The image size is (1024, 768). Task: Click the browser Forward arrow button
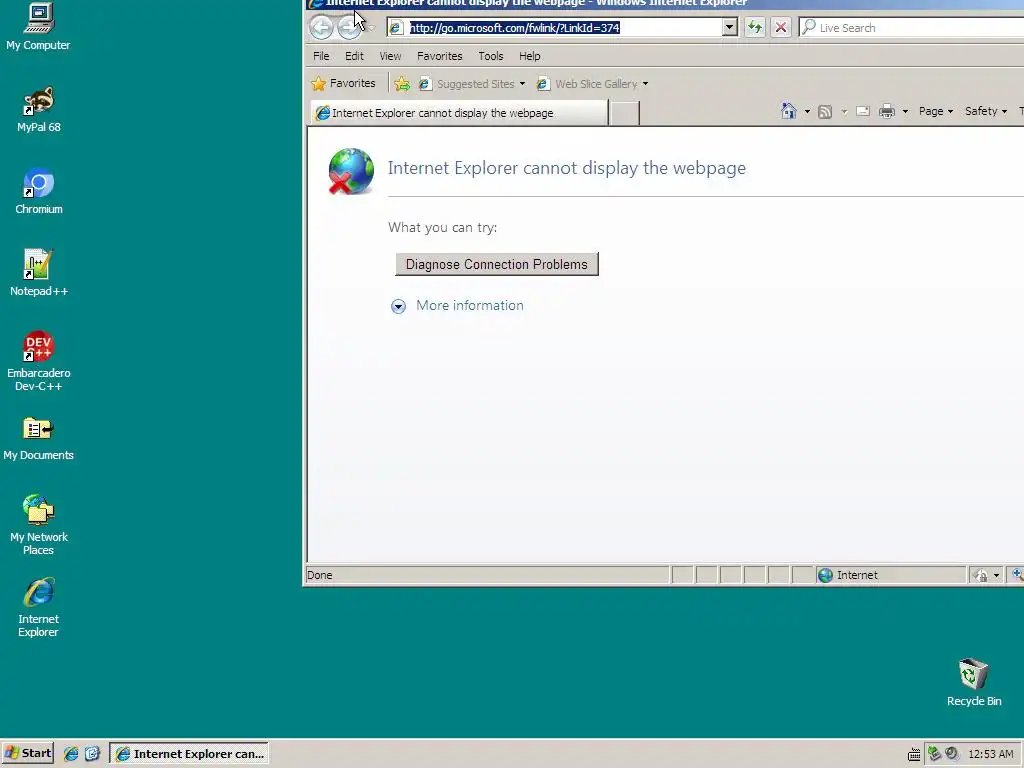point(349,27)
